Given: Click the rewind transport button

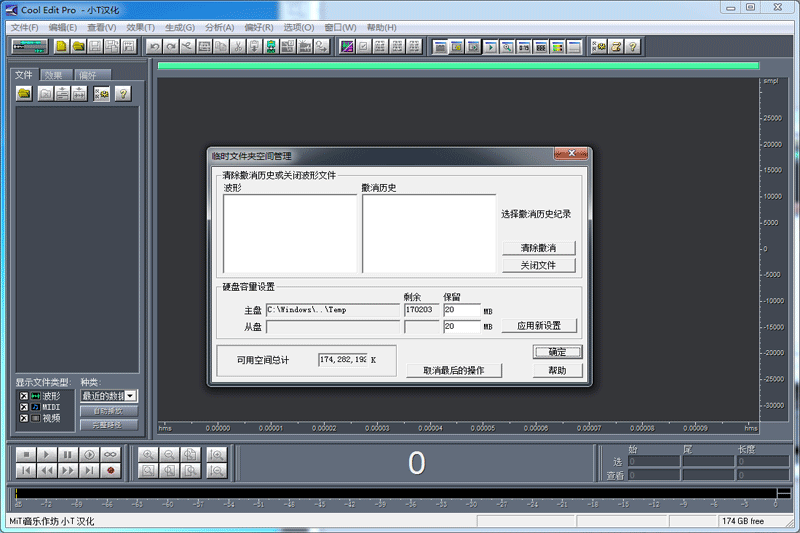Looking at the screenshot, I should tap(47, 470).
